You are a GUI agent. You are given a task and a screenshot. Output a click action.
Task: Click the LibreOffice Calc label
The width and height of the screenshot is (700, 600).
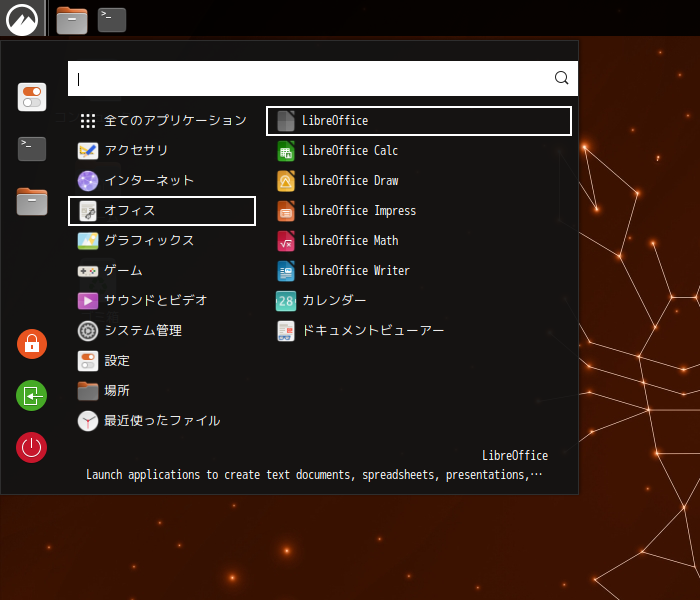[350, 150]
